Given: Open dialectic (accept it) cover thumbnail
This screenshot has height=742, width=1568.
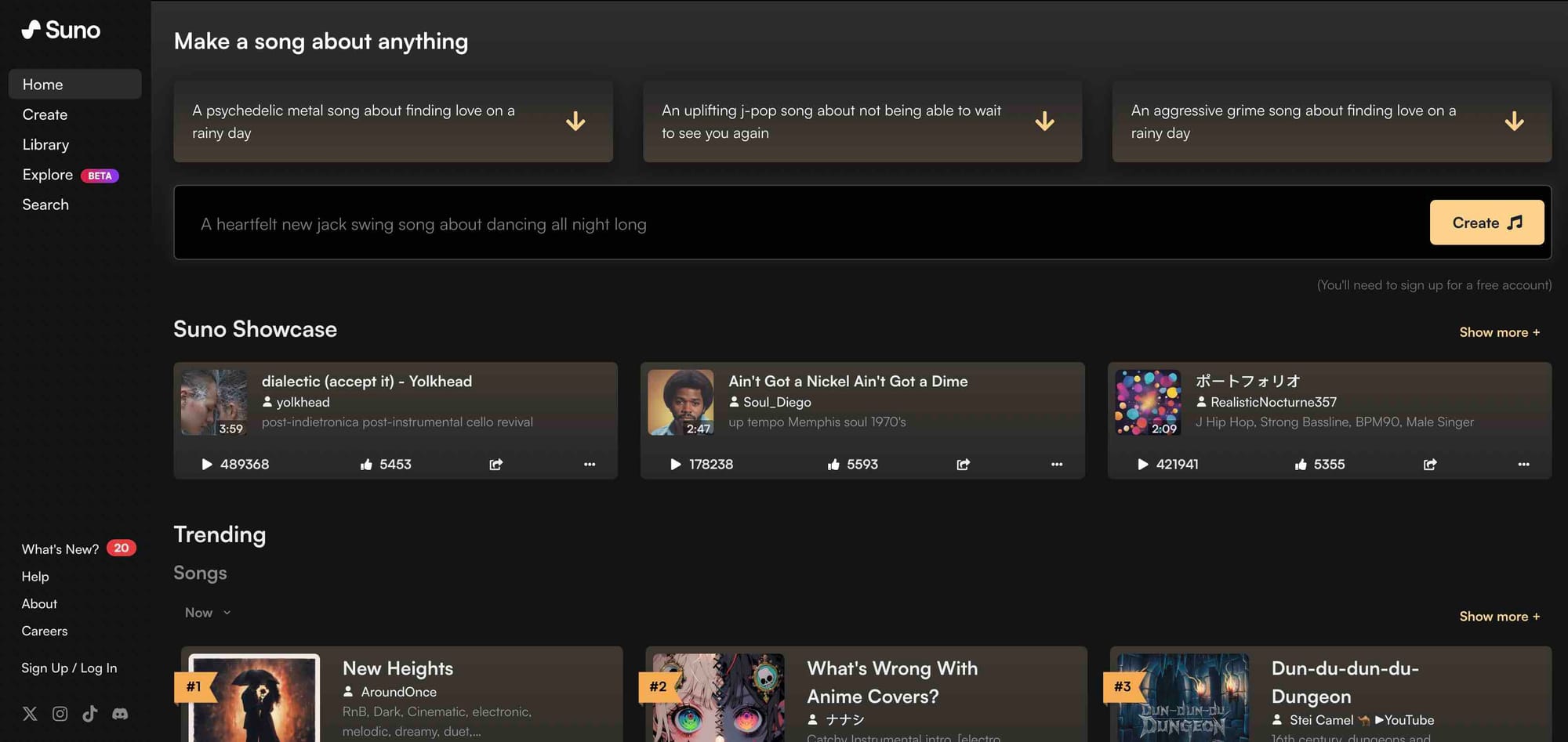Looking at the screenshot, I should [213, 402].
